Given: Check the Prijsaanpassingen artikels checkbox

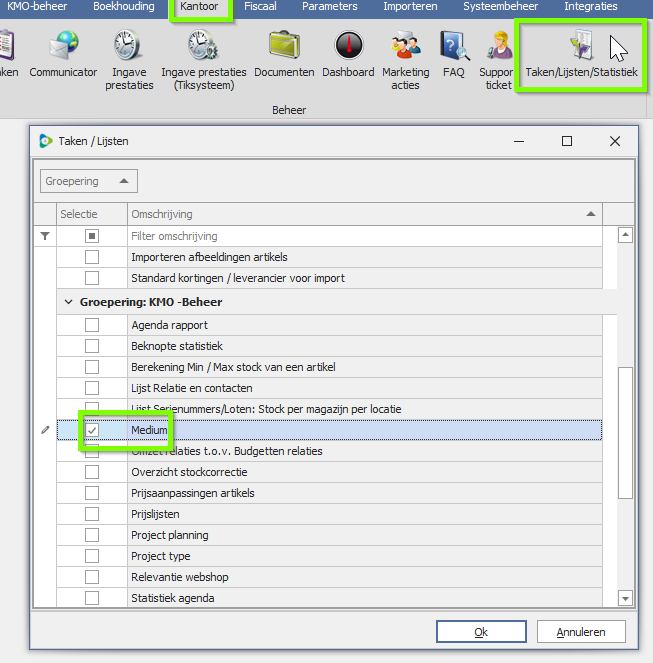Looking at the screenshot, I should tap(92, 493).
